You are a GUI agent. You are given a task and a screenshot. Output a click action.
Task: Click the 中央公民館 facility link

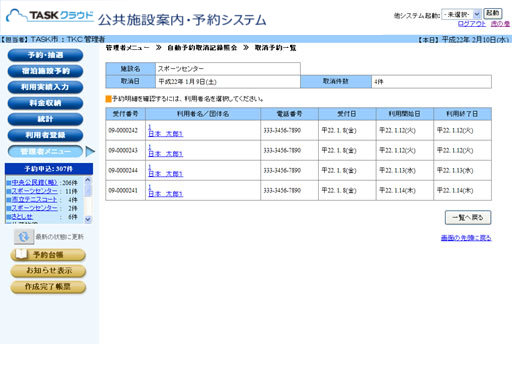(x=34, y=183)
